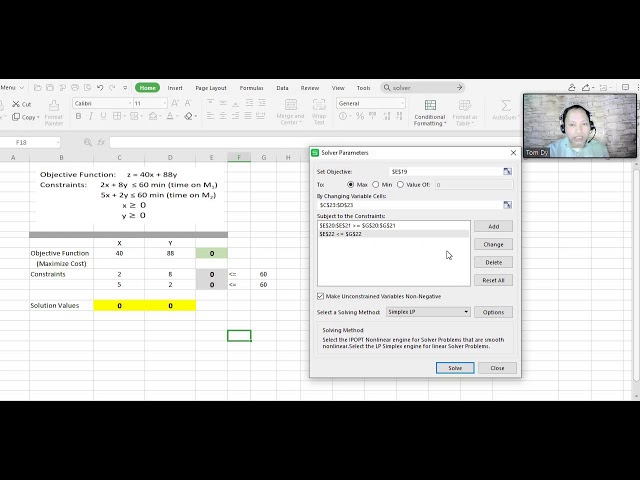Screen dimensions: 640x480
Task: Click the Print icon in quick toolbar
Action: point(75,88)
